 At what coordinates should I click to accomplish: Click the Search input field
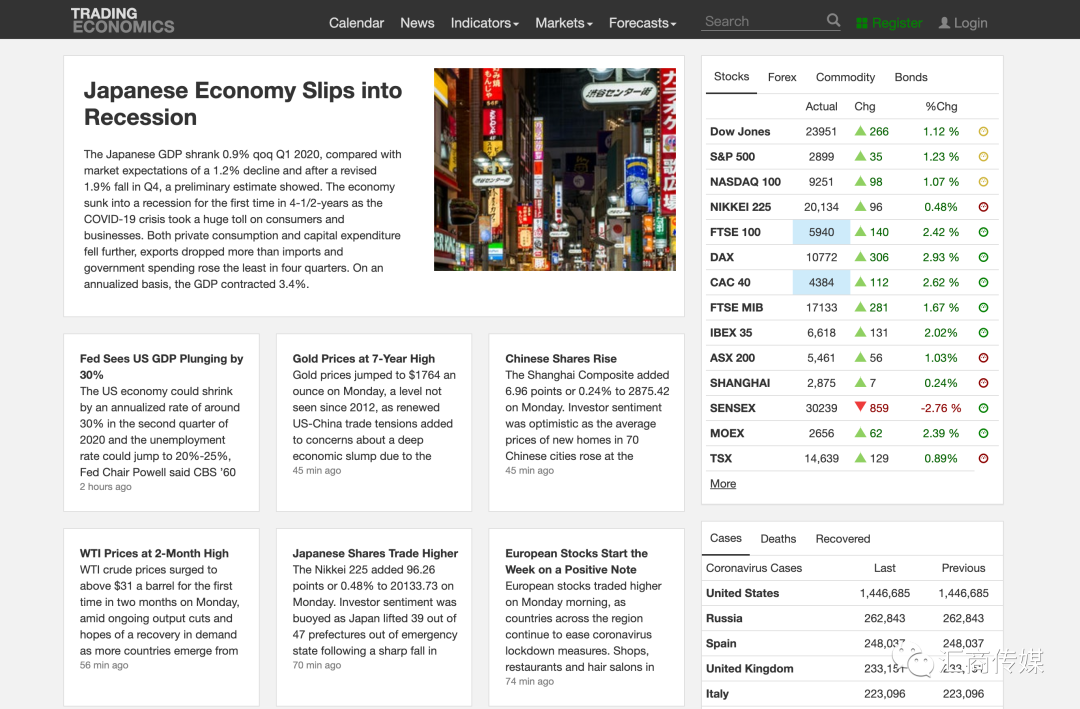tap(763, 21)
